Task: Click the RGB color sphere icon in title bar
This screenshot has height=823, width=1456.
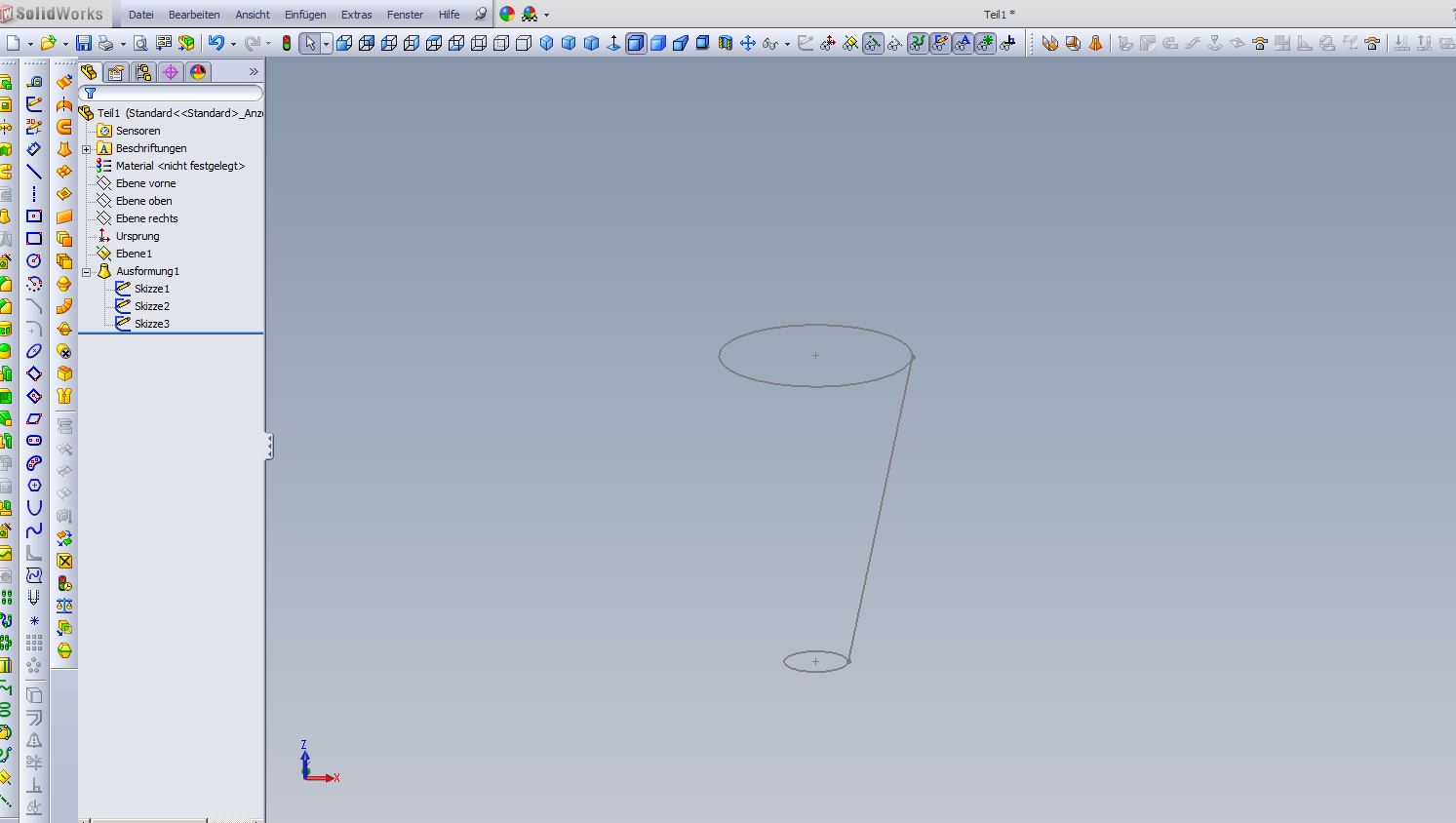Action: 507,15
